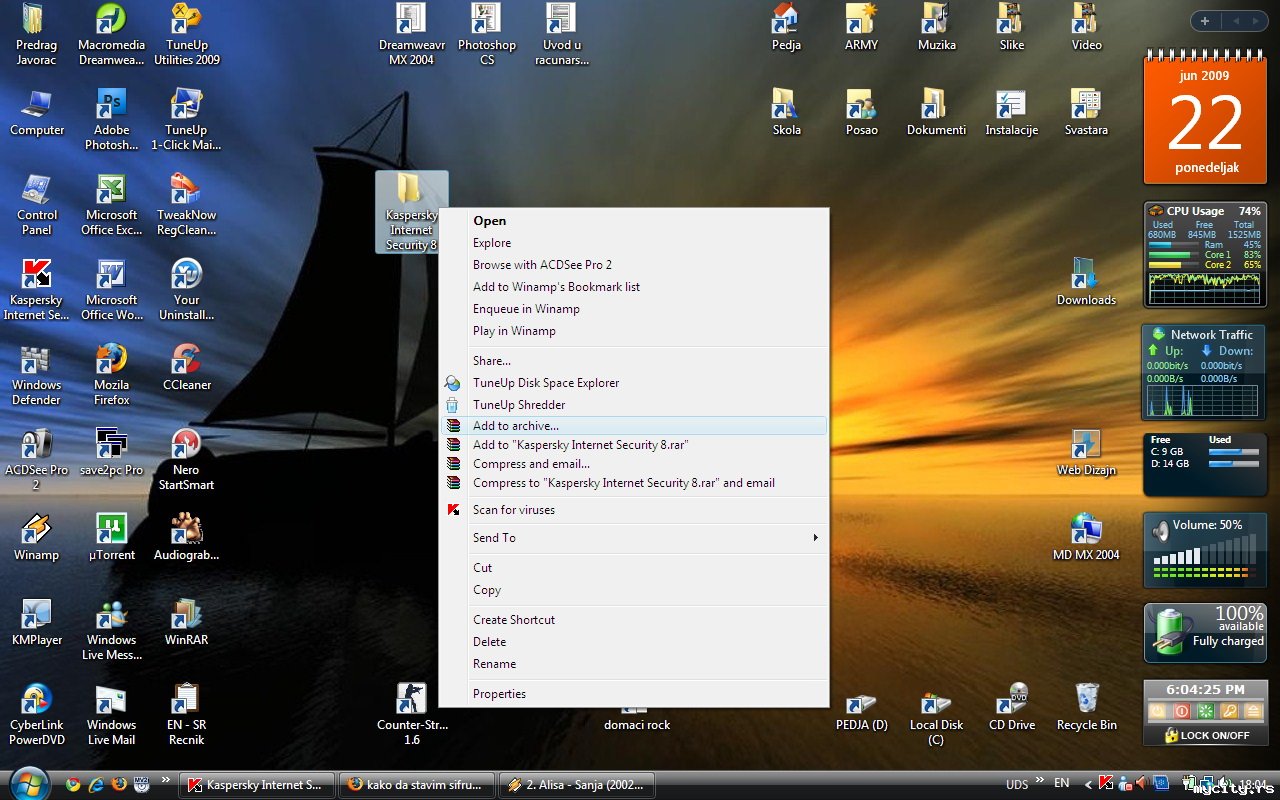Open the Nero StartSmart desktop icon
Screen dimensions: 1280x800
[186, 450]
